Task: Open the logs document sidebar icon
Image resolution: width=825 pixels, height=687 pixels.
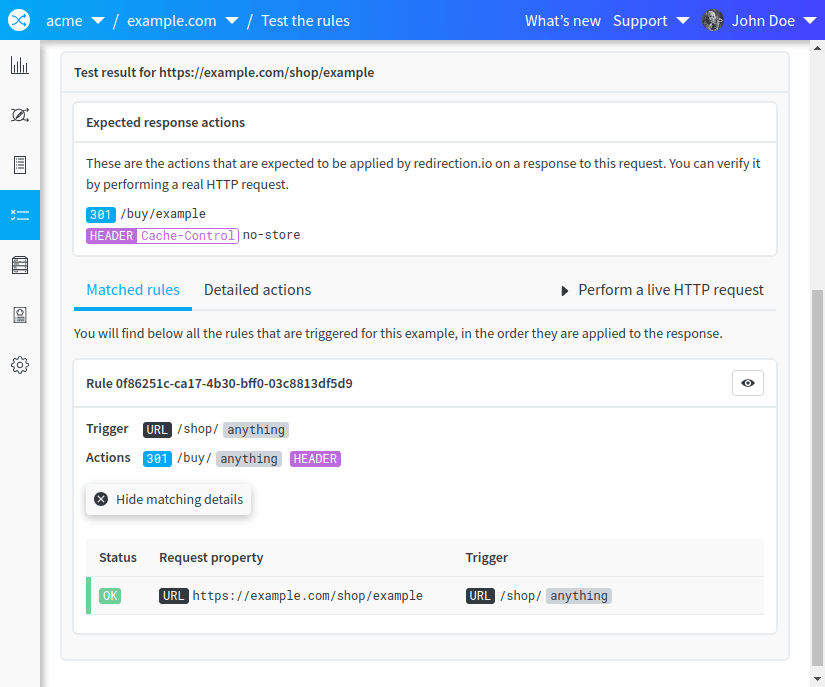Action: point(19,165)
